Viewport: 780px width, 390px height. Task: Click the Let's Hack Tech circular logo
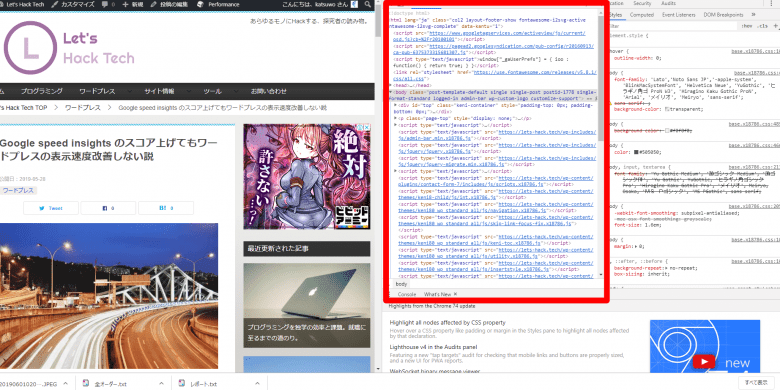(30, 48)
